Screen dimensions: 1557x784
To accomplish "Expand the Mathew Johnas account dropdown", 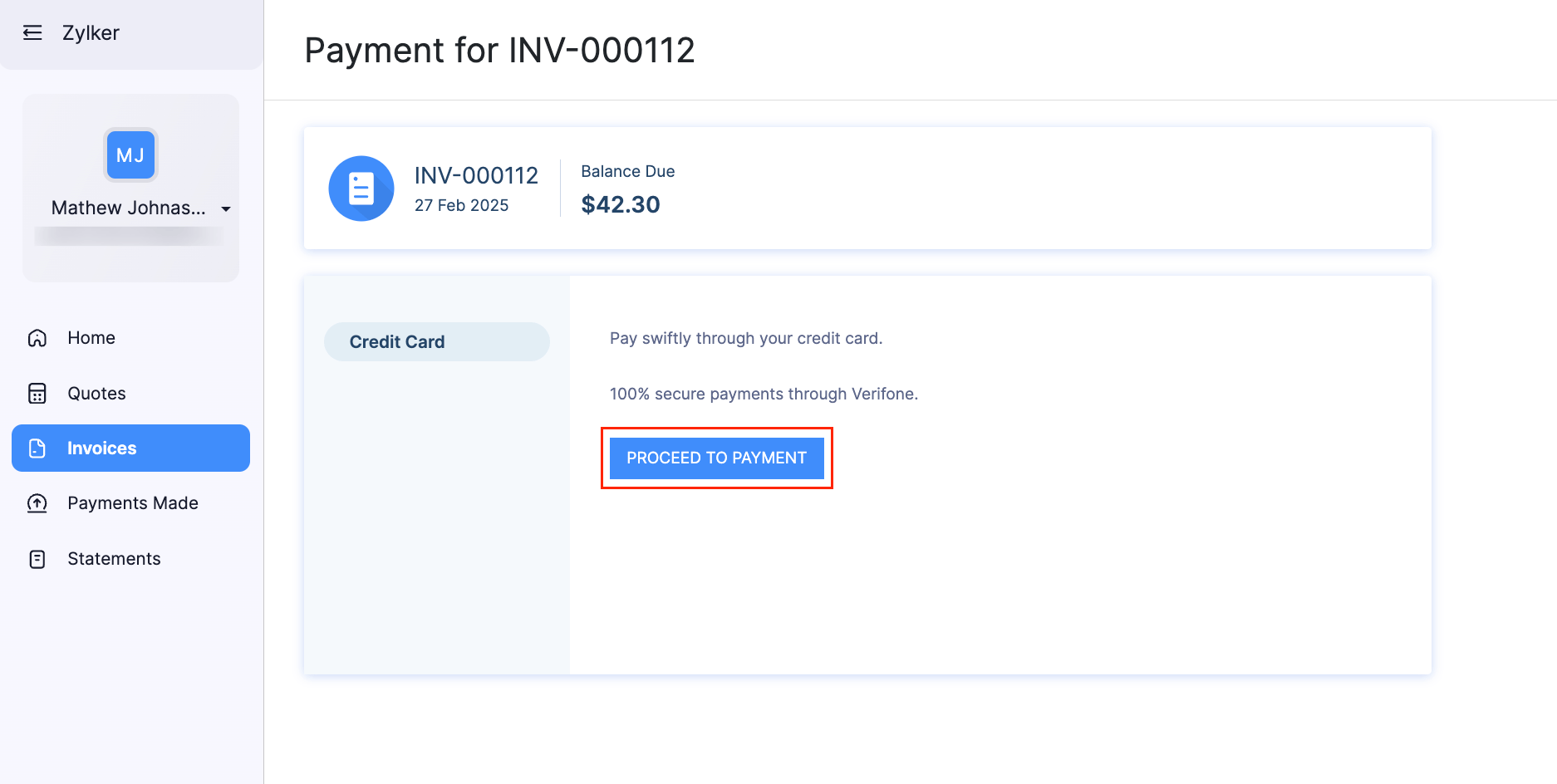I will [225, 209].
